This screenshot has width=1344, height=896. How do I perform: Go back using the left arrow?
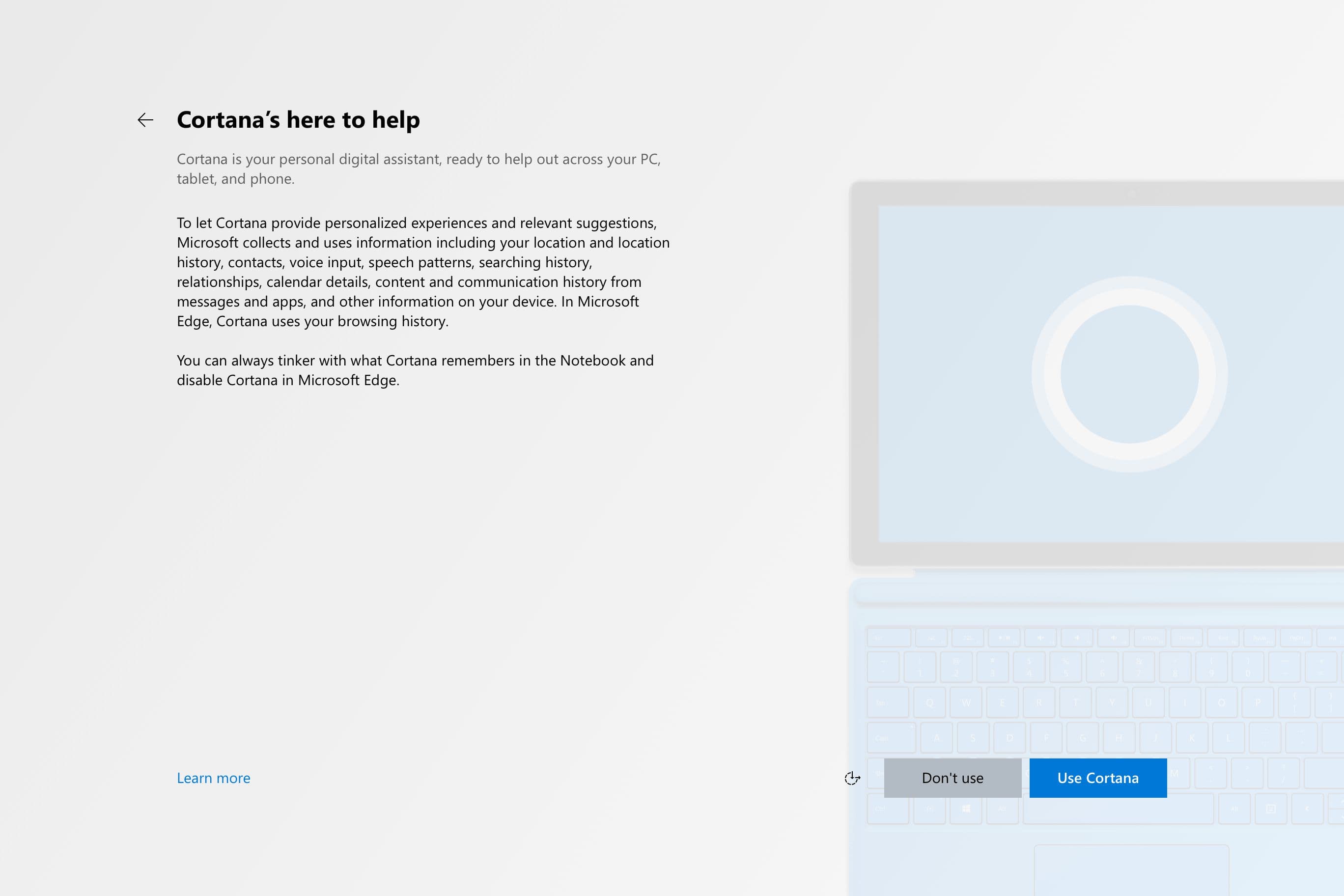coord(146,120)
